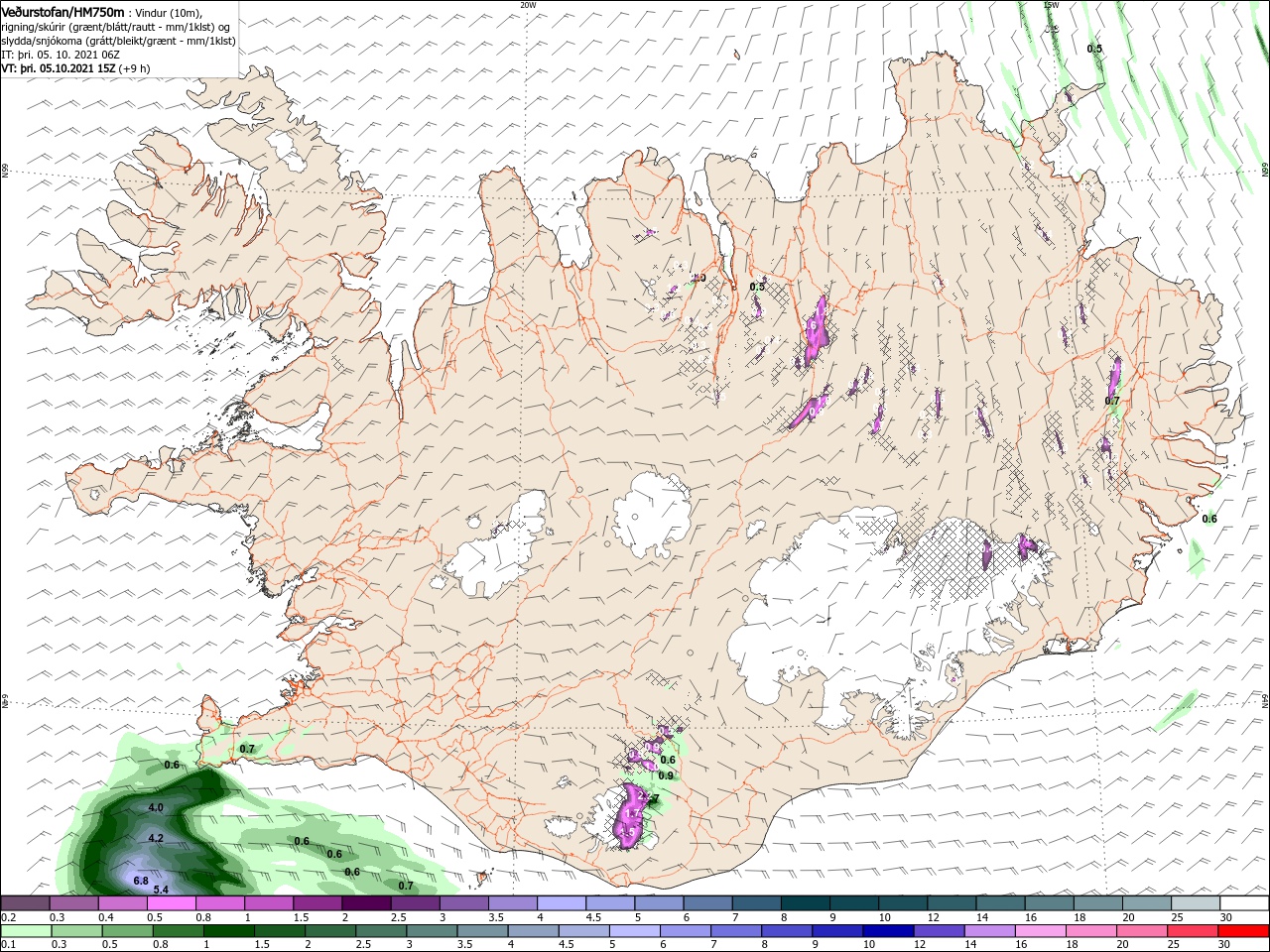This screenshot has width=1270, height=952.
Task: Click the 0.7 value on Reykjanes peninsula
Action: pos(248,749)
